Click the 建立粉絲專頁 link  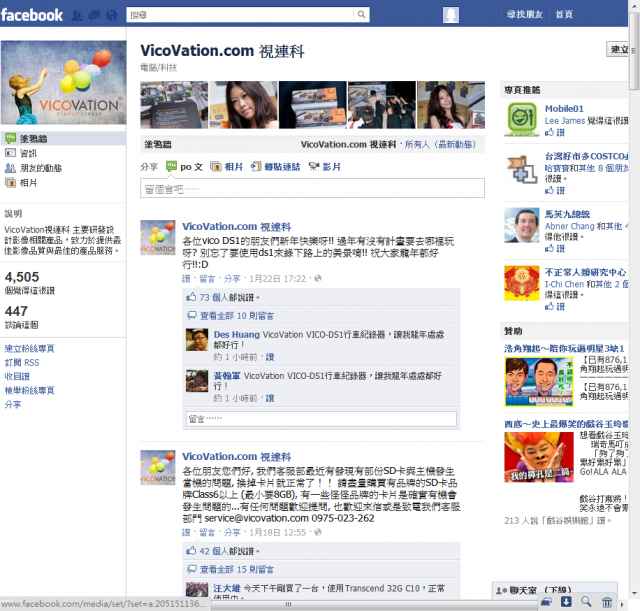(29, 349)
